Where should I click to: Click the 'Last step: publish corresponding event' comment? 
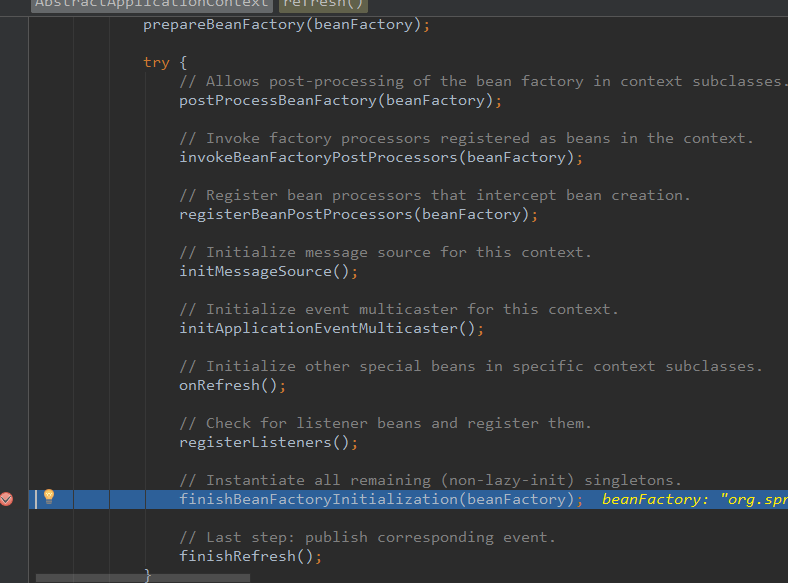pyautogui.click(x=366, y=537)
